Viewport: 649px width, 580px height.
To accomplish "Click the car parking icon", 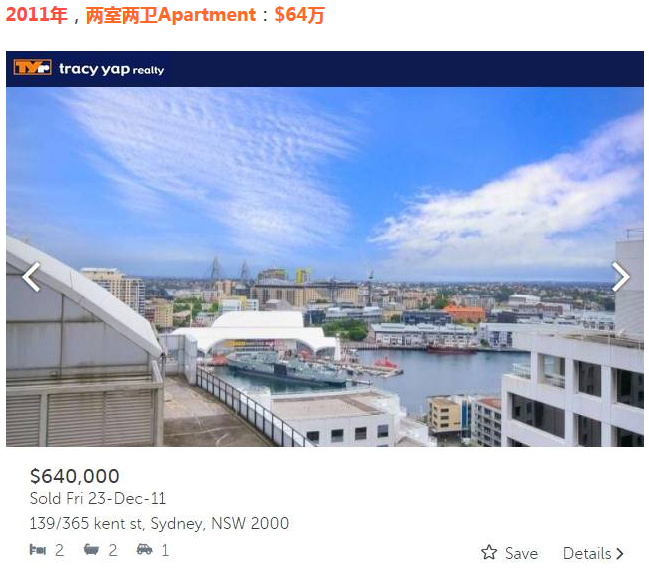I will pyautogui.click(x=144, y=549).
